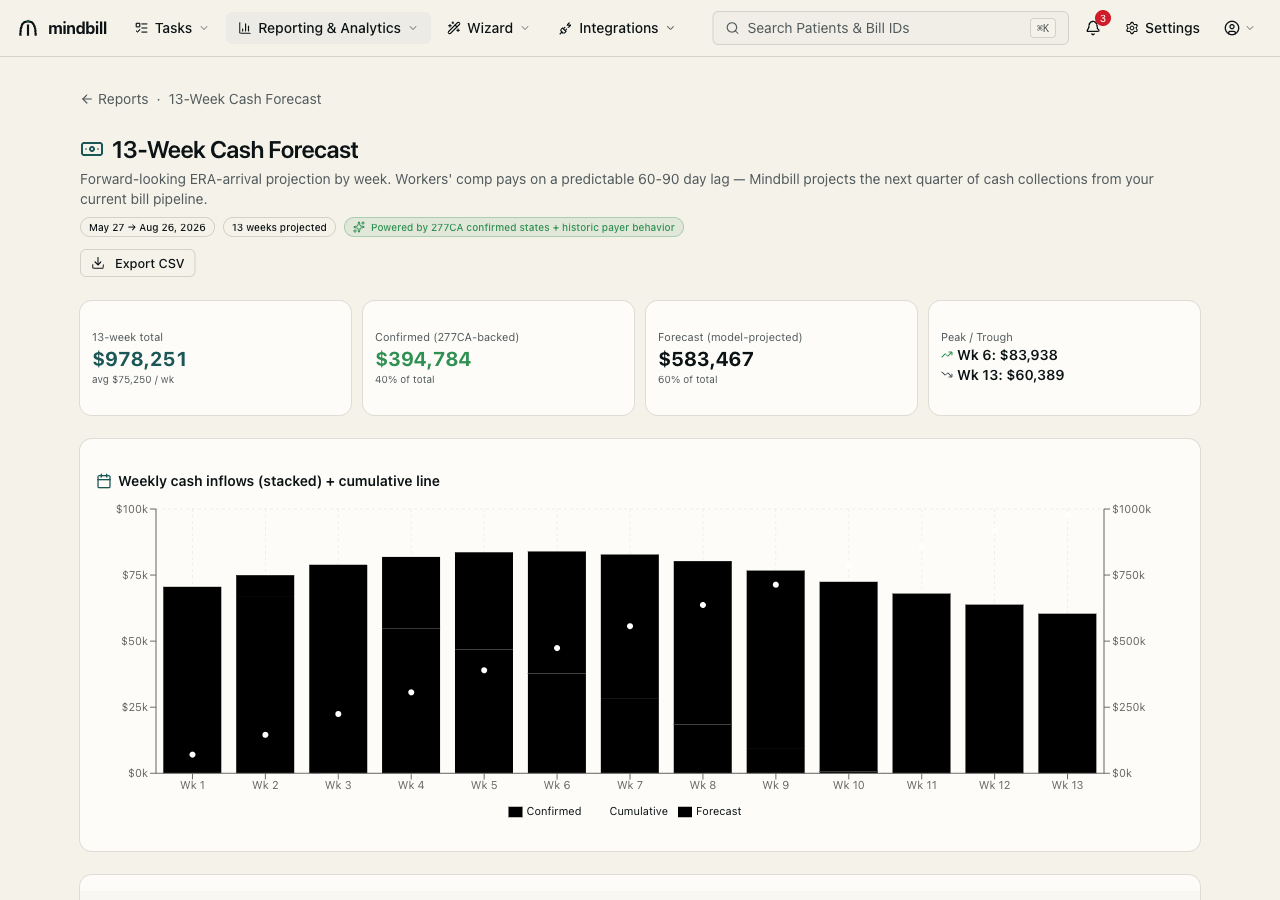The width and height of the screenshot is (1280, 900).
Task: Click the Settings gear icon
Action: [1132, 28]
